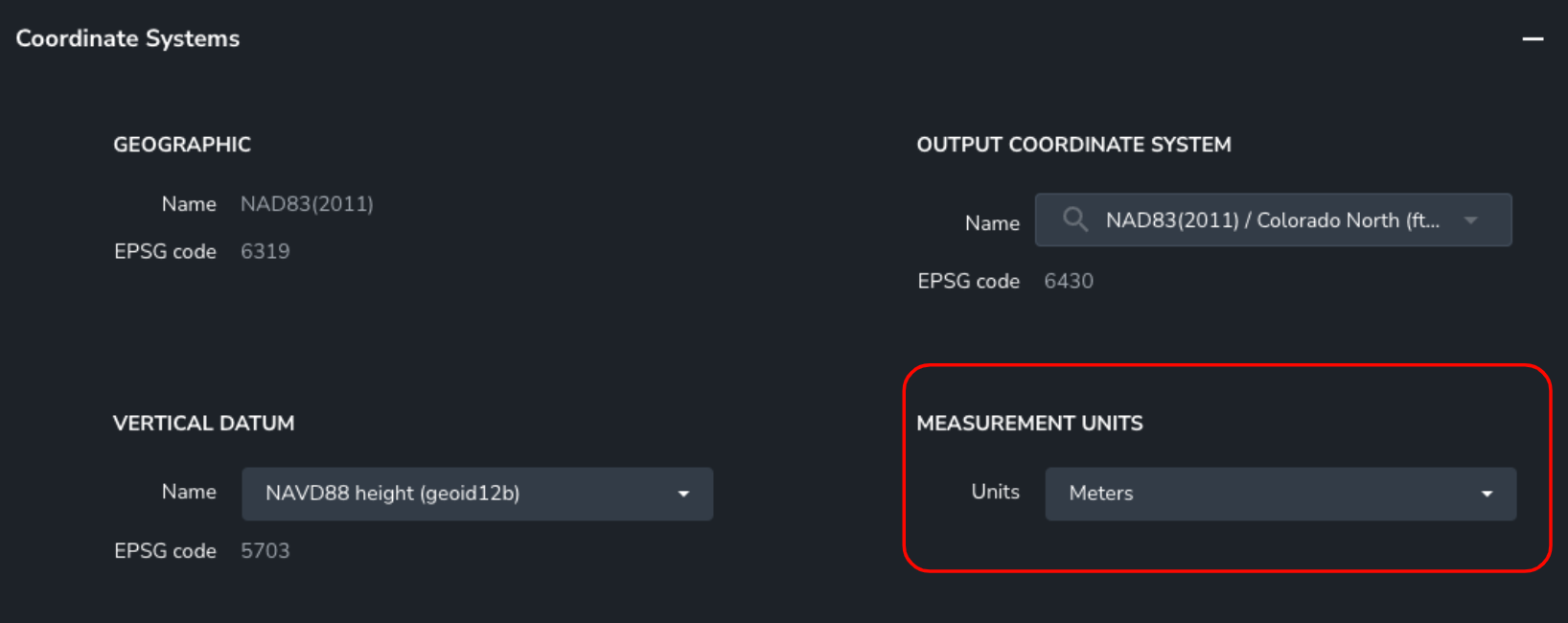Select the NAD83(2011) / Colorado North name field

[1273, 219]
